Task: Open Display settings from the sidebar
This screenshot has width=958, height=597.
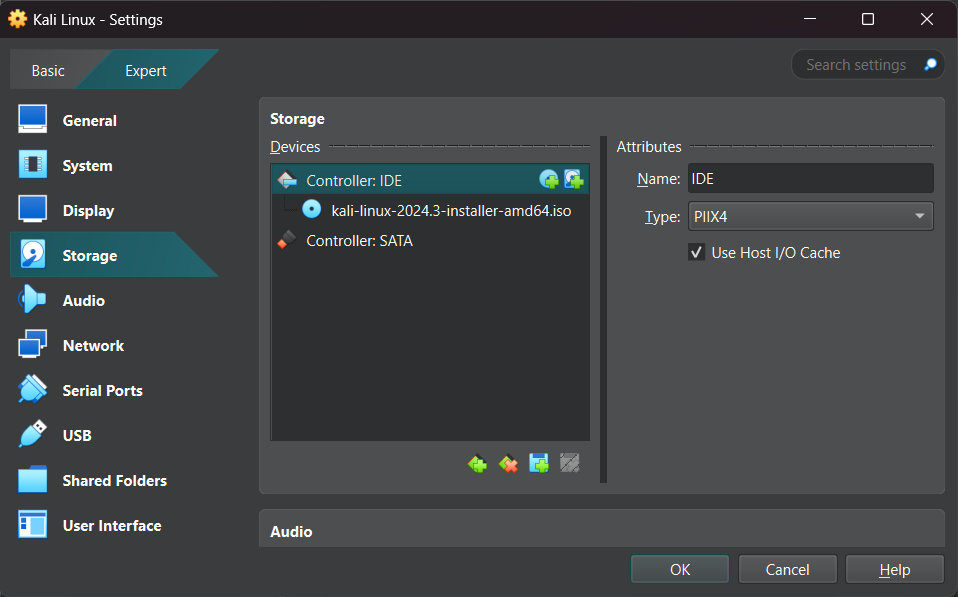Action: pyautogui.click(x=89, y=210)
